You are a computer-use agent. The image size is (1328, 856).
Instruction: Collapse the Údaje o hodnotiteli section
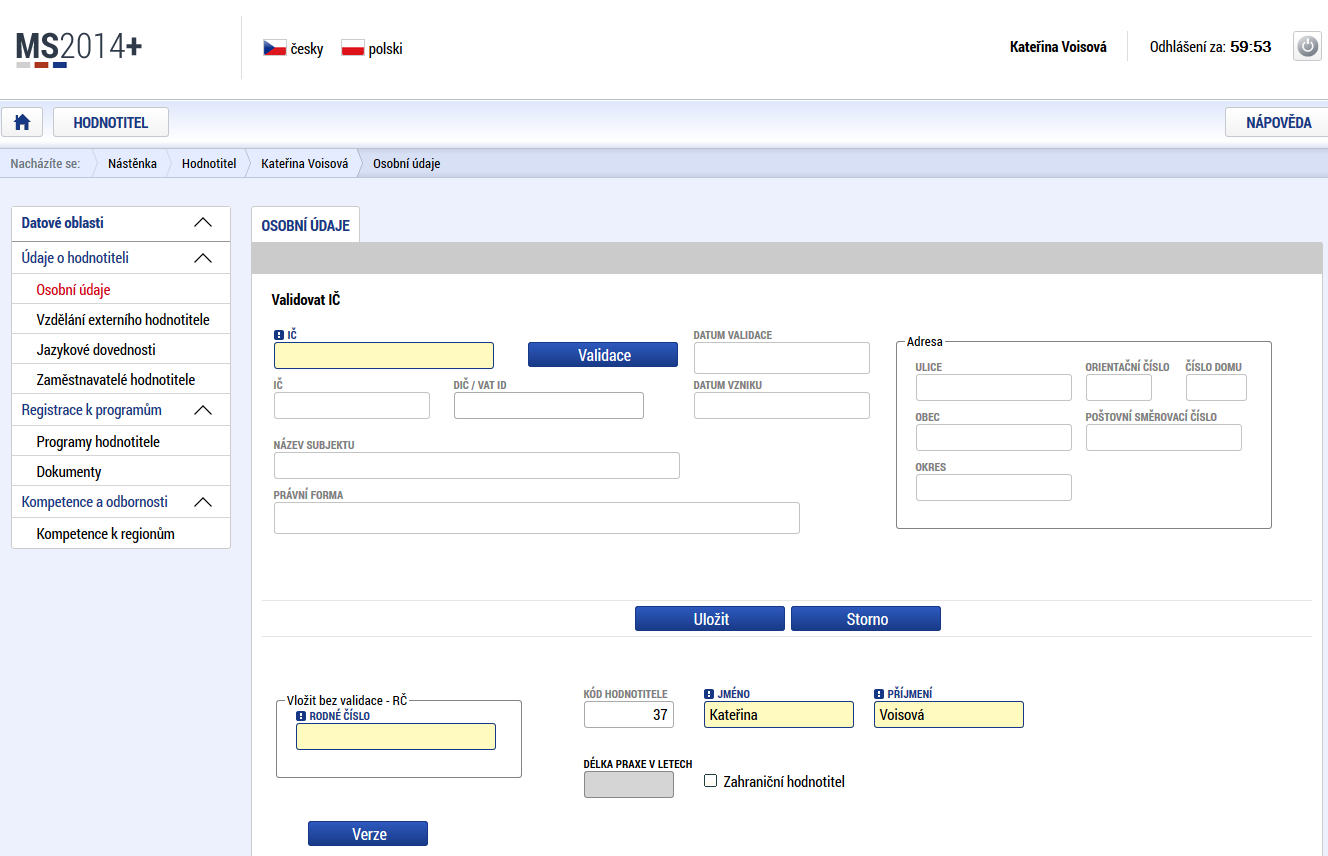click(x=203, y=258)
